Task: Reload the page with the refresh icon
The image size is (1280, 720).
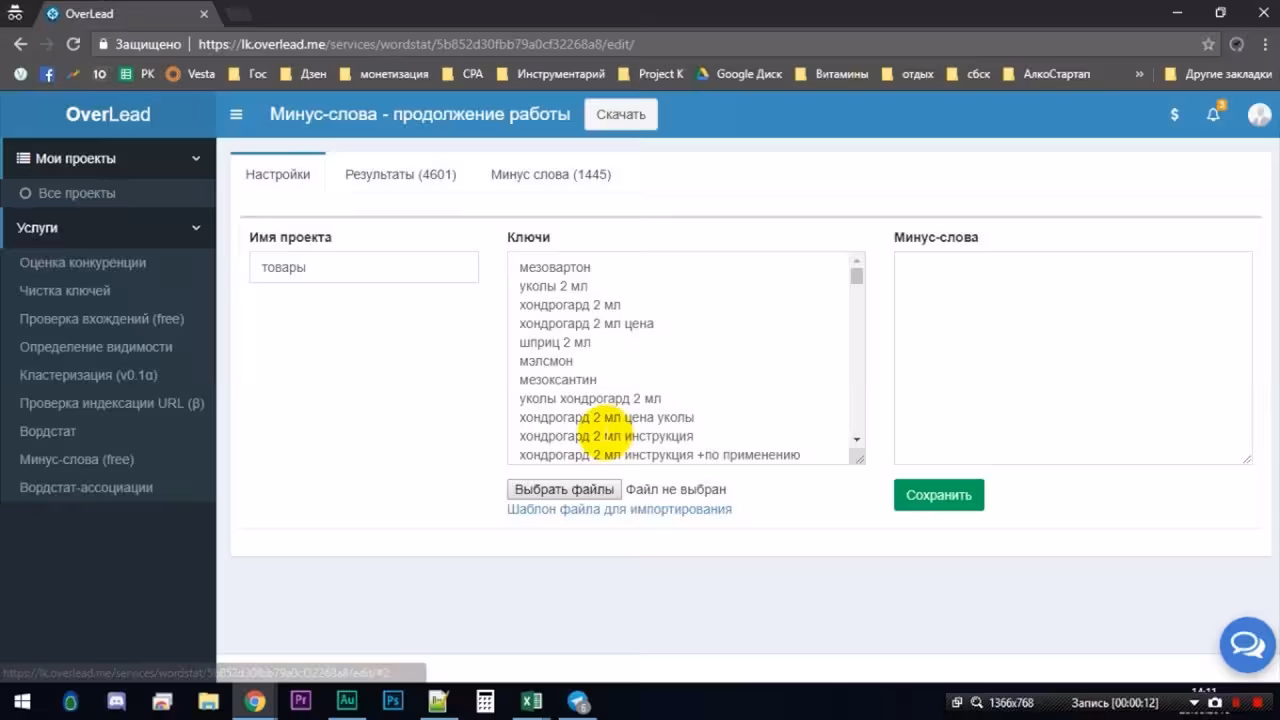Action: (x=73, y=44)
